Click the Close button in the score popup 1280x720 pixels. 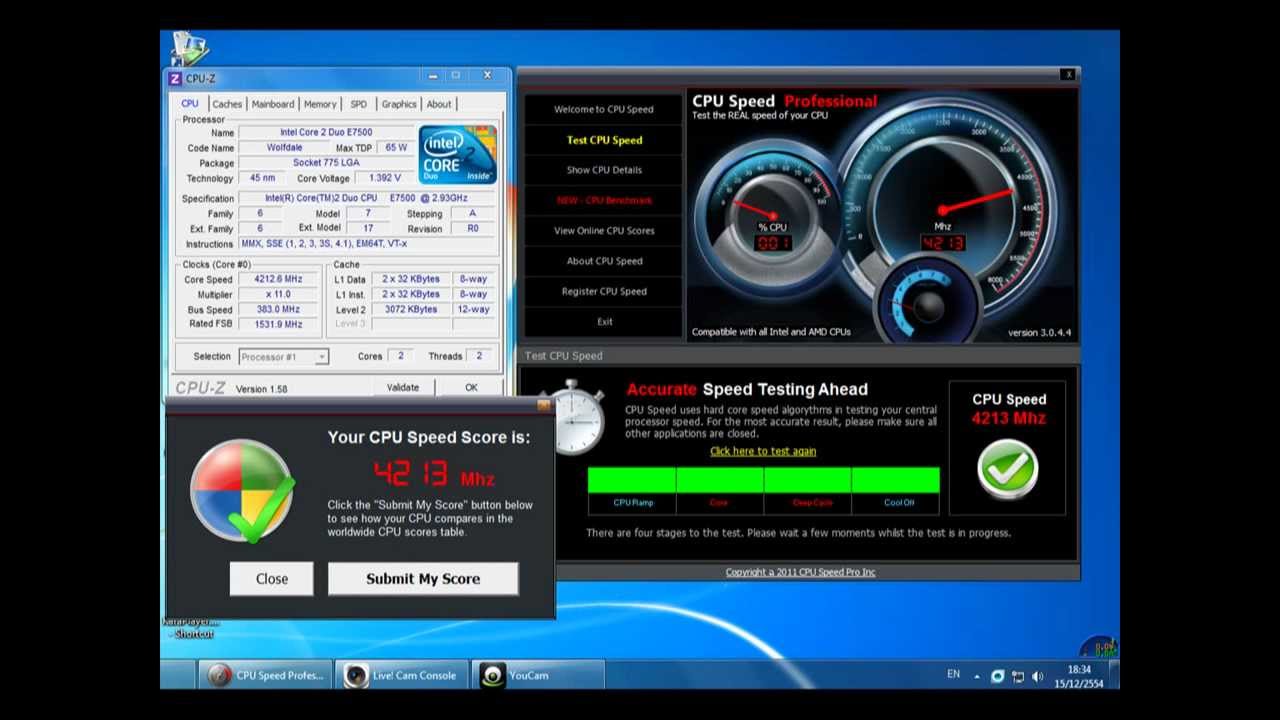[271, 579]
